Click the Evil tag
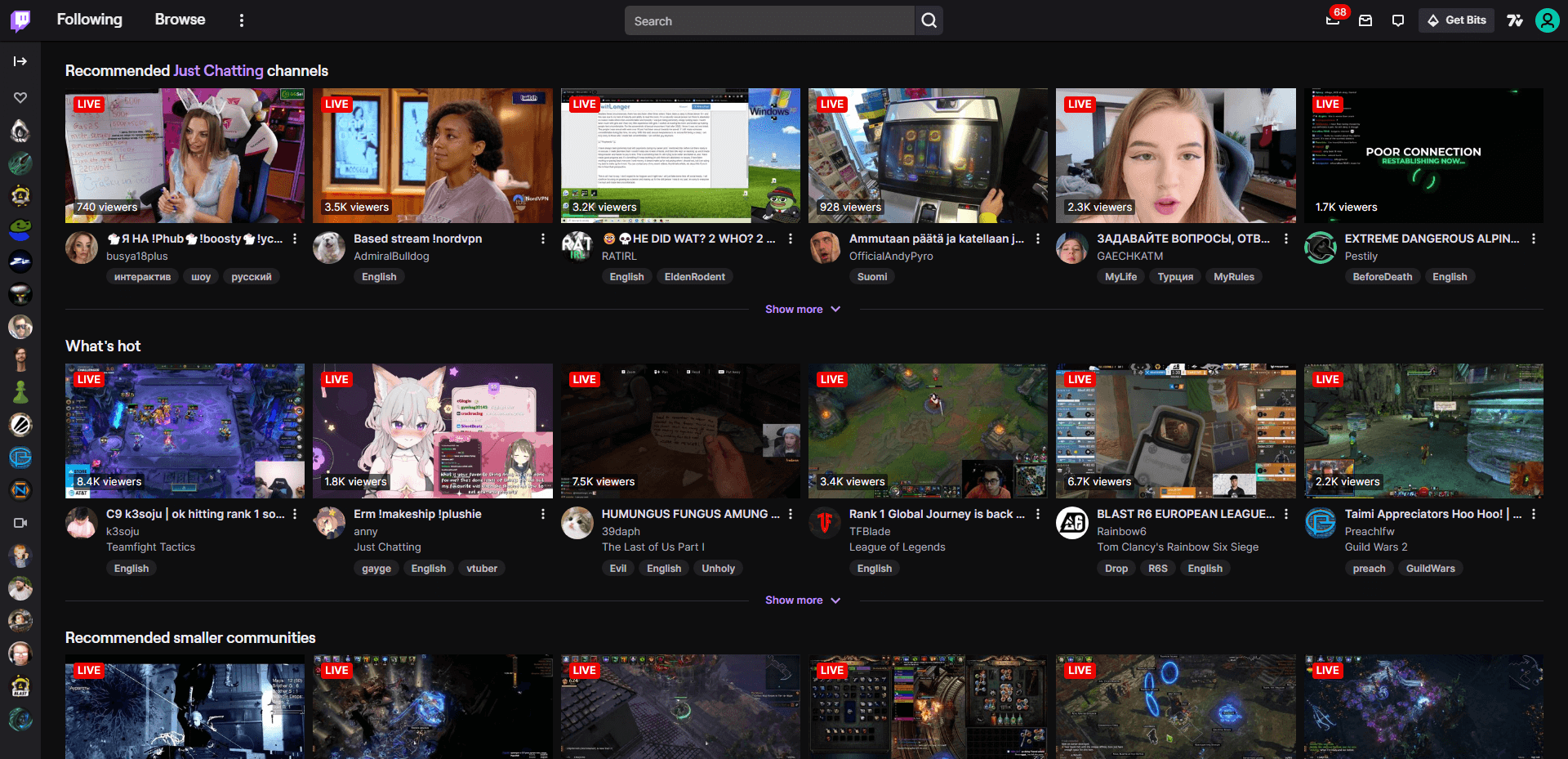This screenshot has width=1568, height=759. coord(618,569)
